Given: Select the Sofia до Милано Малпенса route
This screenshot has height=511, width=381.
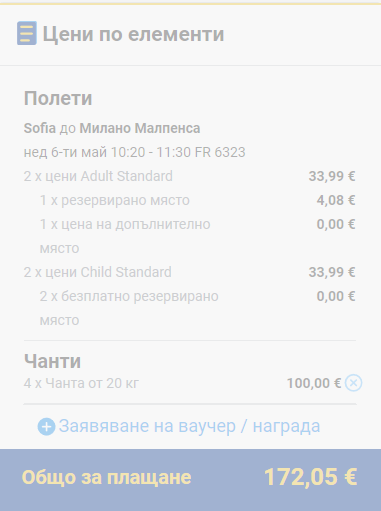Looking at the screenshot, I should (x=112, y=128).
